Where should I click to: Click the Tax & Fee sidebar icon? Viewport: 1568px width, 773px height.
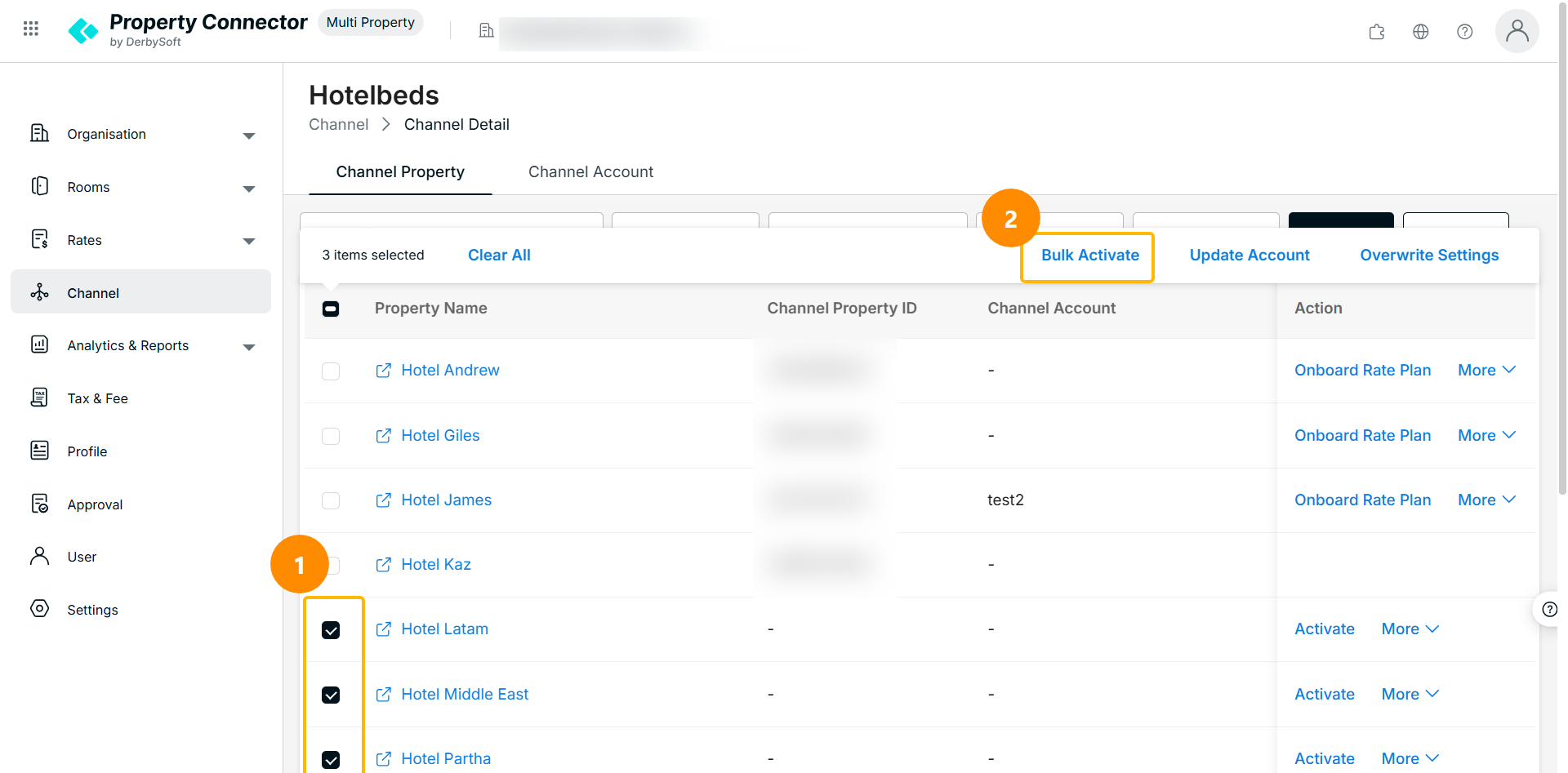pos(39,398)
